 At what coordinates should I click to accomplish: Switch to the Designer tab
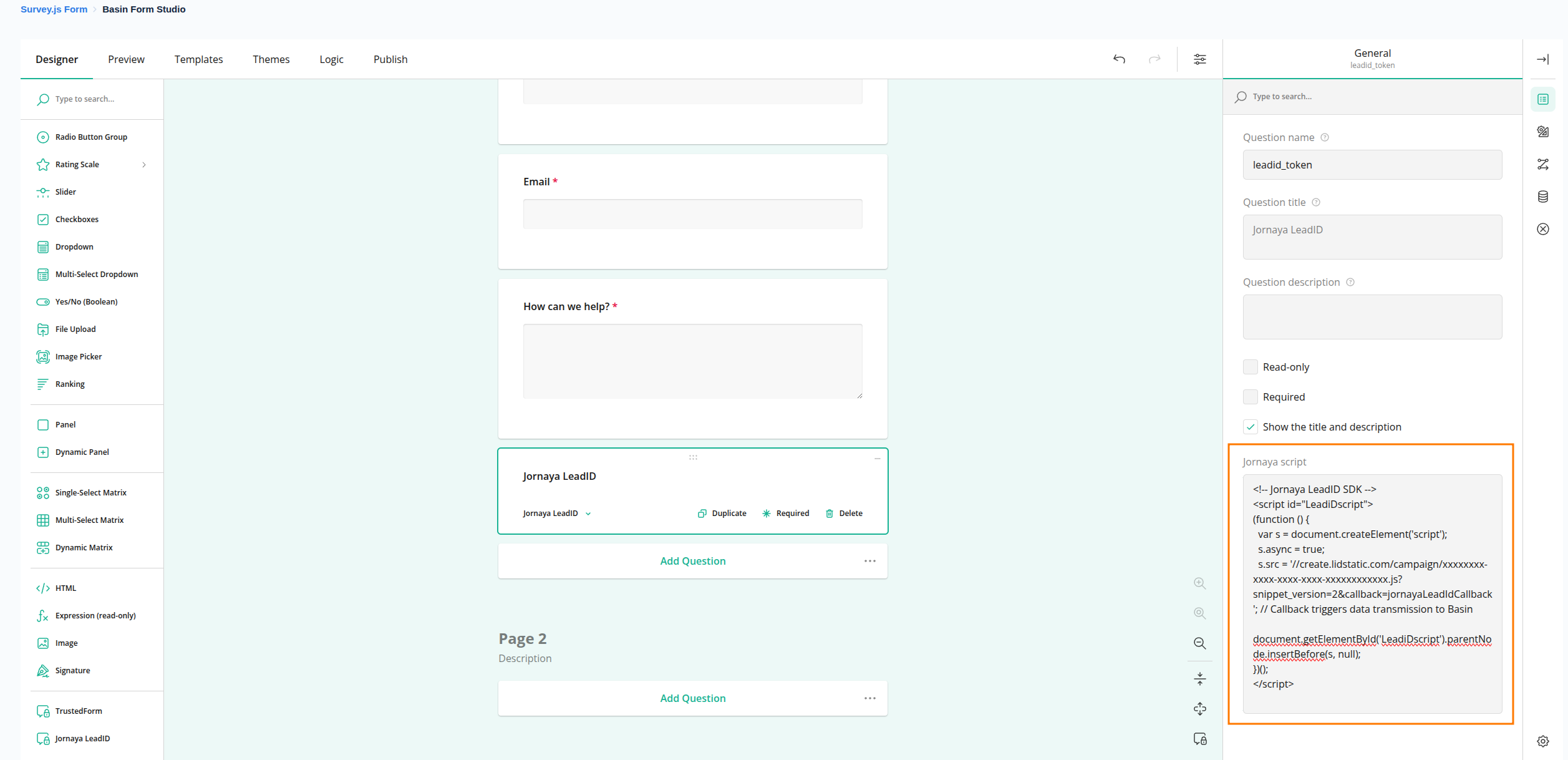coord(57,59)
